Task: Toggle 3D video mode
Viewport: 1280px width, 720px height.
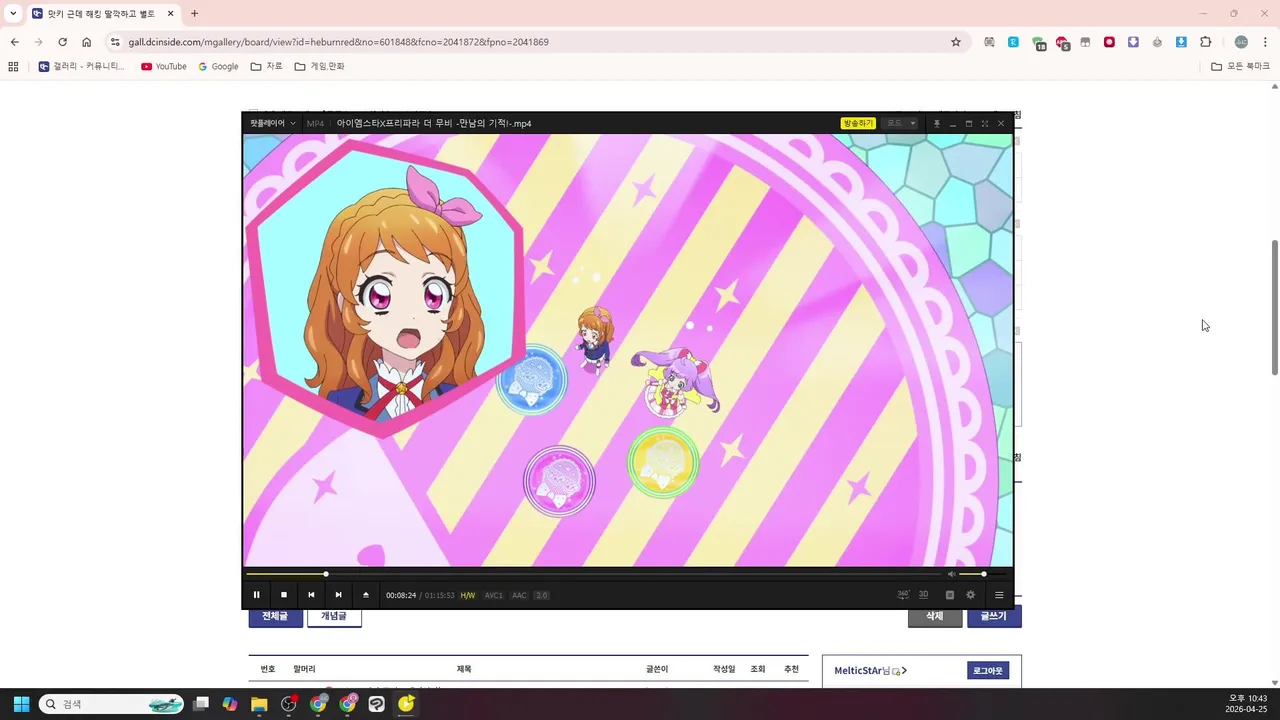Action: 924,595
